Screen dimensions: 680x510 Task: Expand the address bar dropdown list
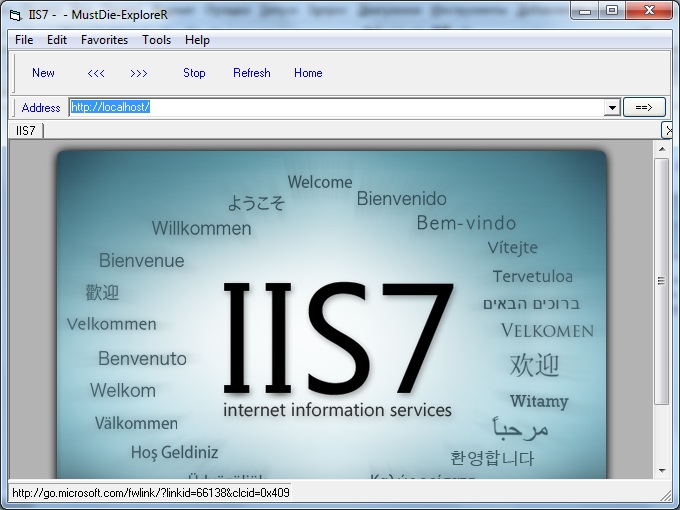pyautogui.click(x=612, y=108)
